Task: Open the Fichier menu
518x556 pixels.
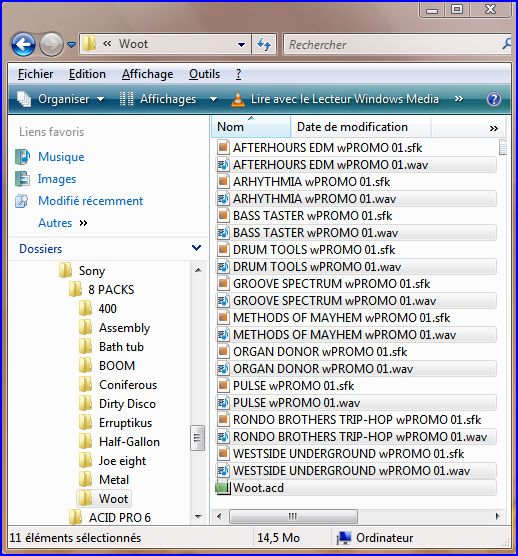Action: coord(35,74)
